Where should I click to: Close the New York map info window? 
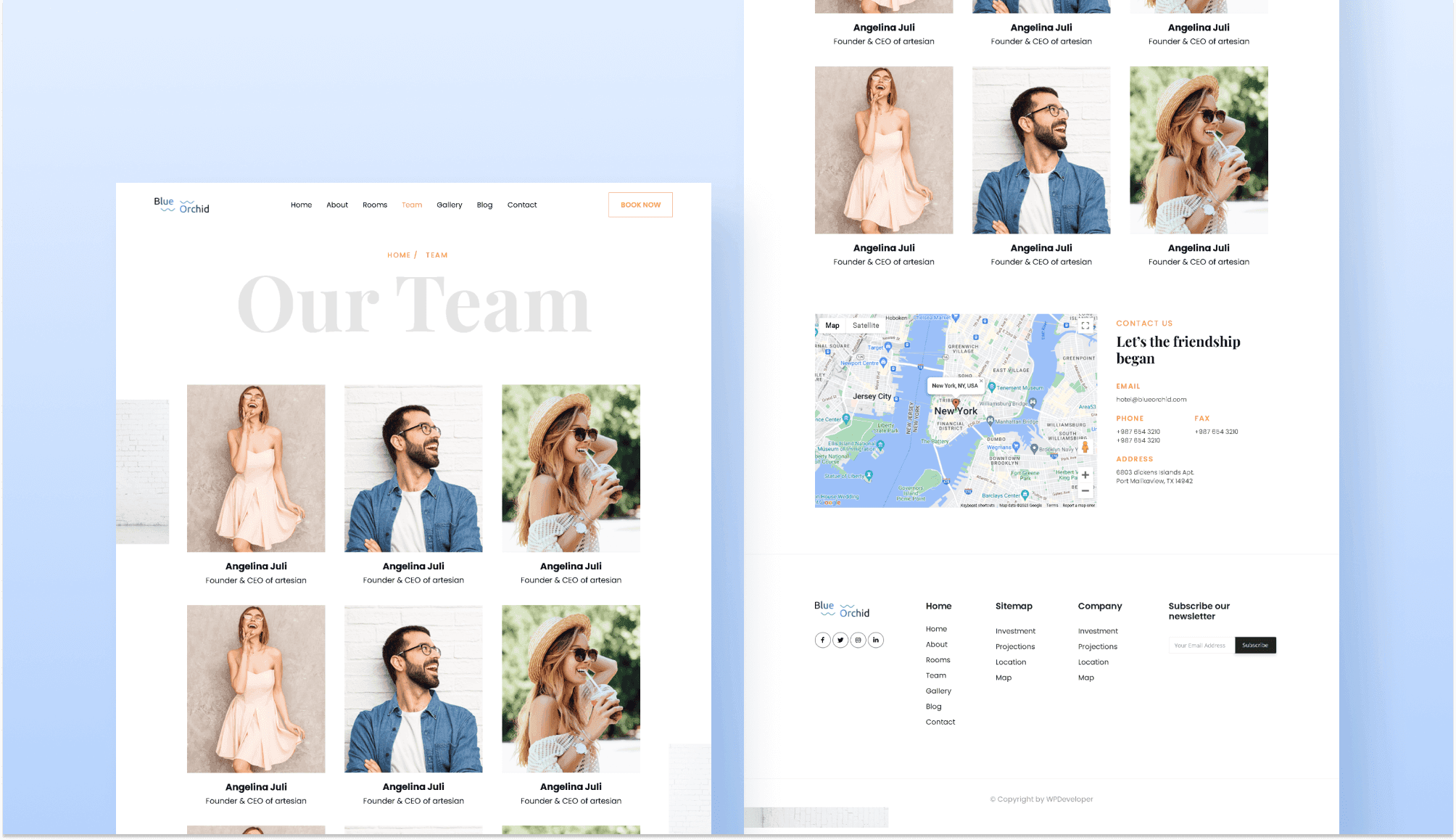(980, 381)
